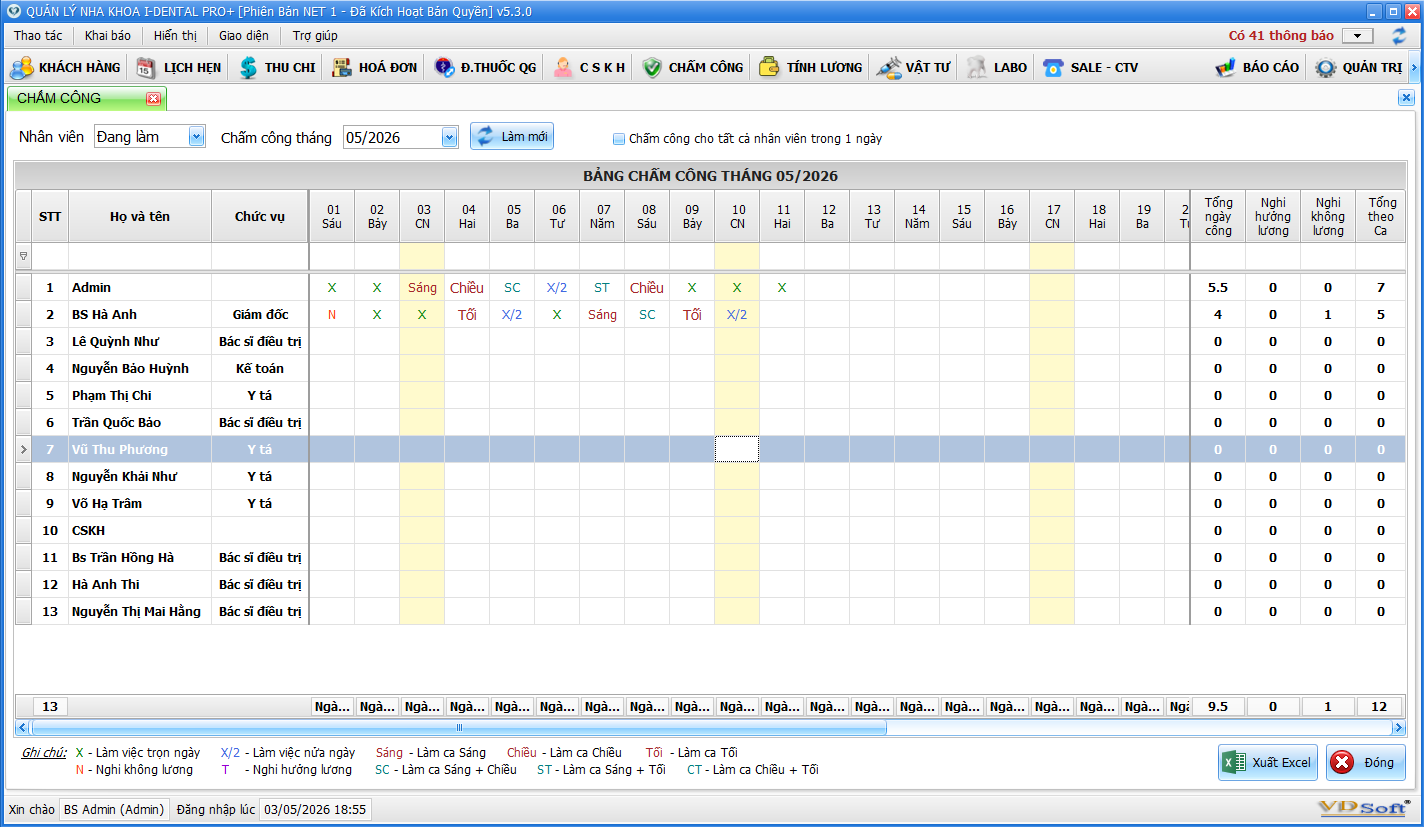Screen dimensions: 1424x827
Task: Click the filter box under Chức vụ
Action: tap(260, 256)
